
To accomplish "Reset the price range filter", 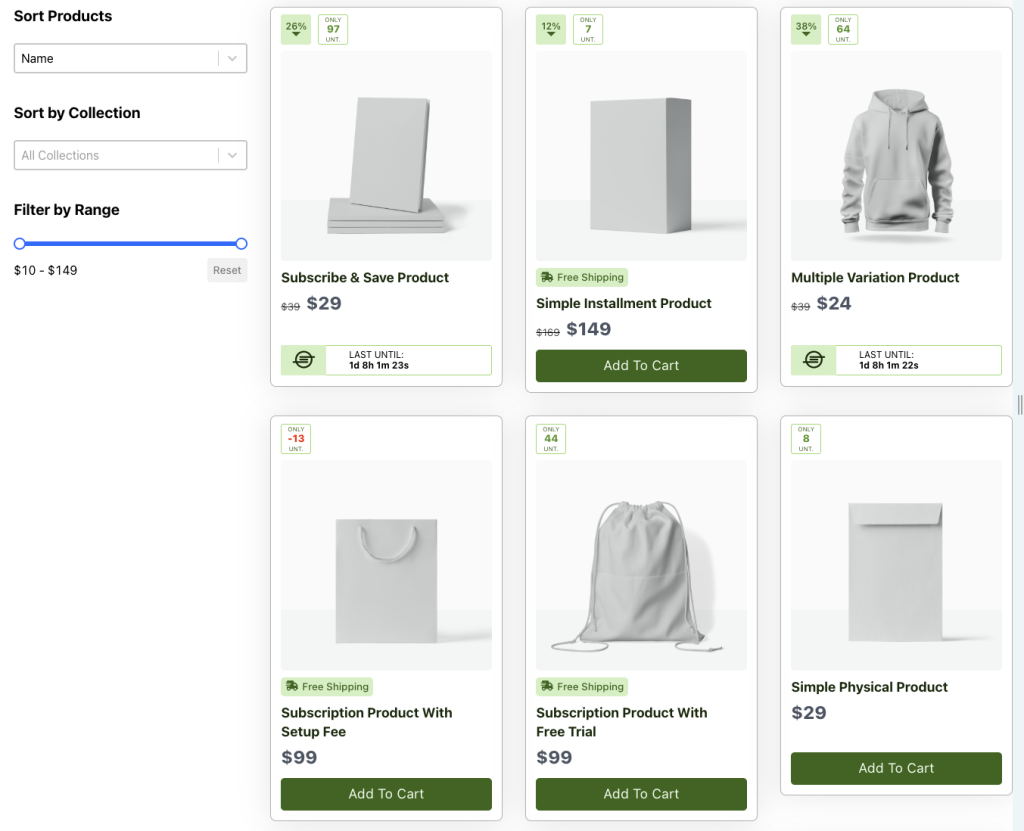I will pyautogui.click(x=227, y=270).
